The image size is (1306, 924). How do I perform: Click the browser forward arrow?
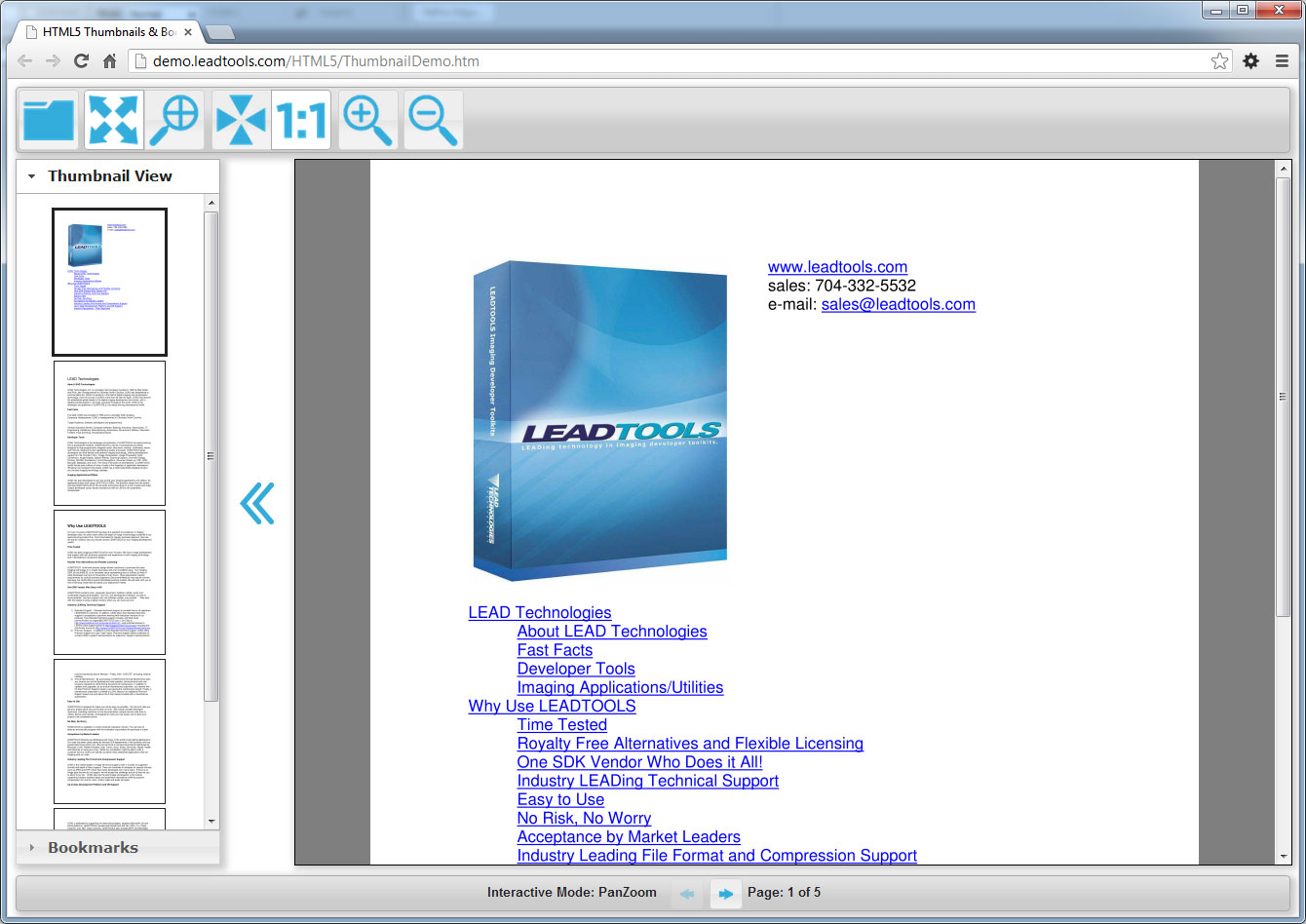tap(54, 61)
